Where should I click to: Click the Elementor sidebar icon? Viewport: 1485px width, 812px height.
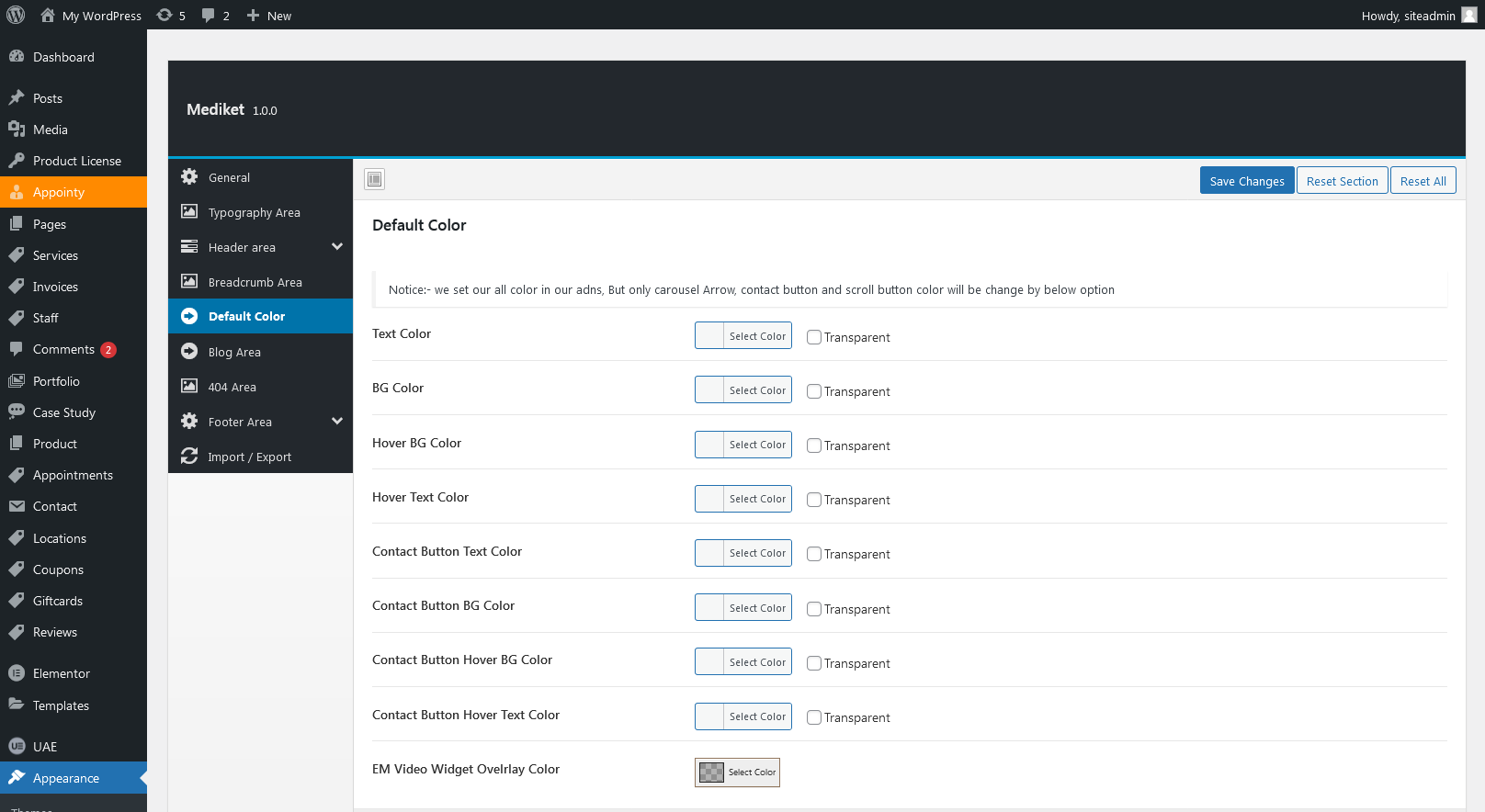point(17,673)
